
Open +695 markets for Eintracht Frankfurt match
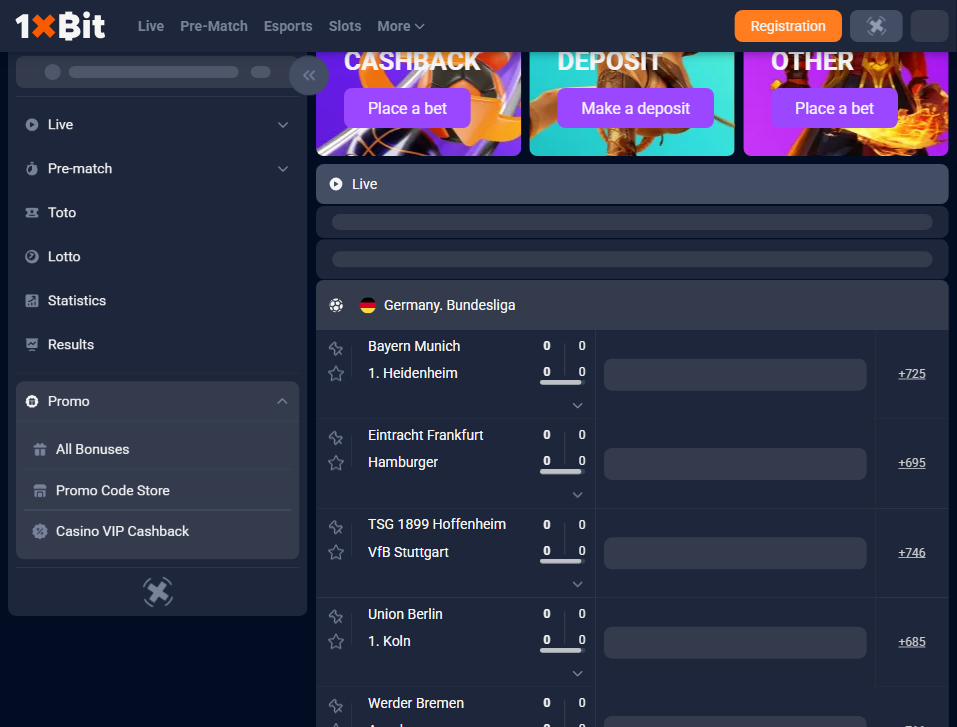click(912, 463)
